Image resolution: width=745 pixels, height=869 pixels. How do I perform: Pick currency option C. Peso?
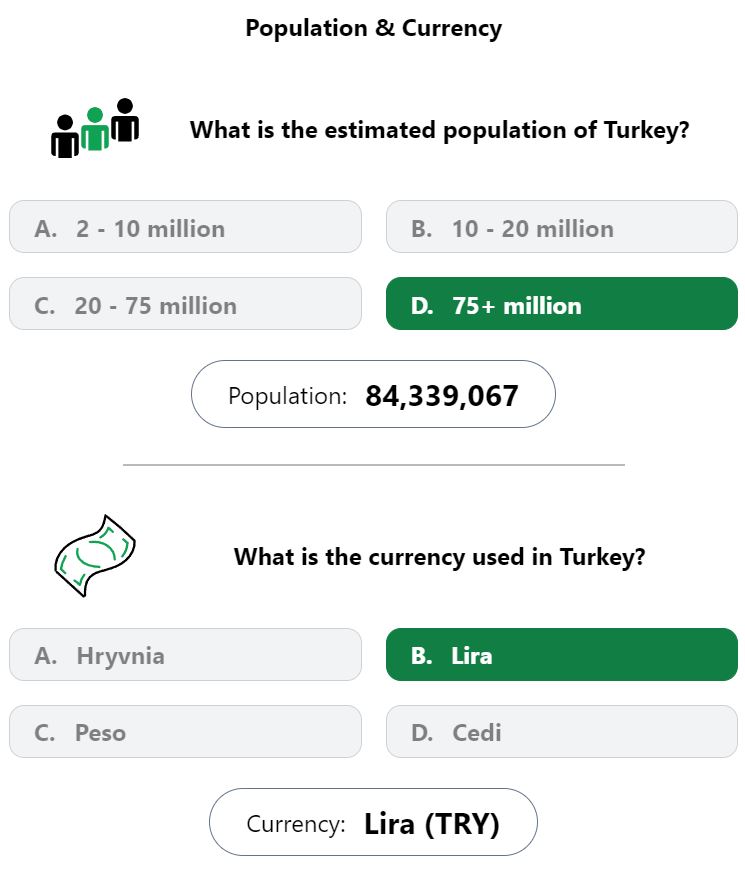[x=185, y=732]
